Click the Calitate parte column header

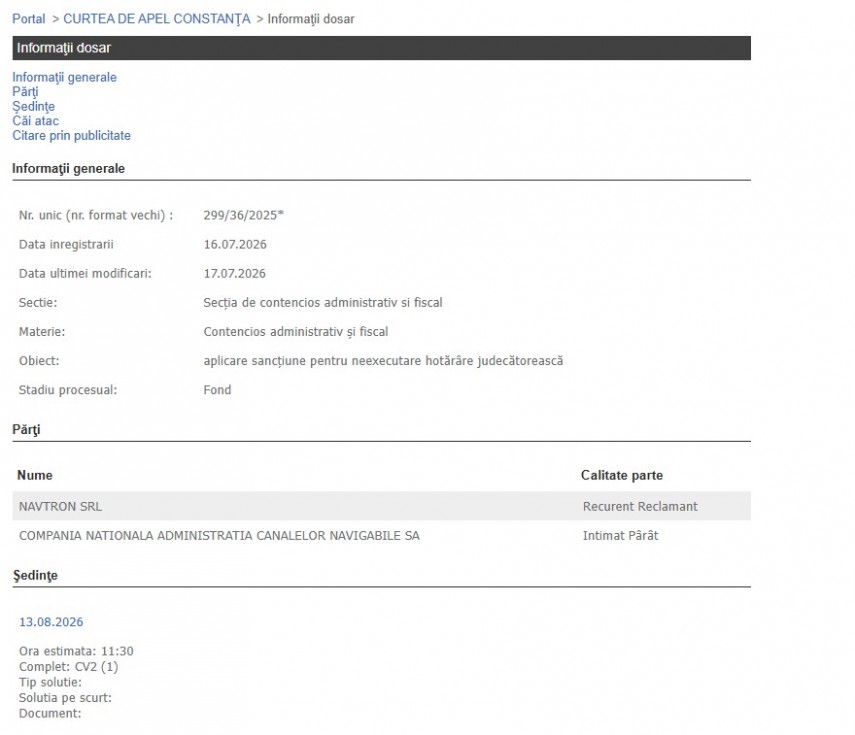point(622,475)
